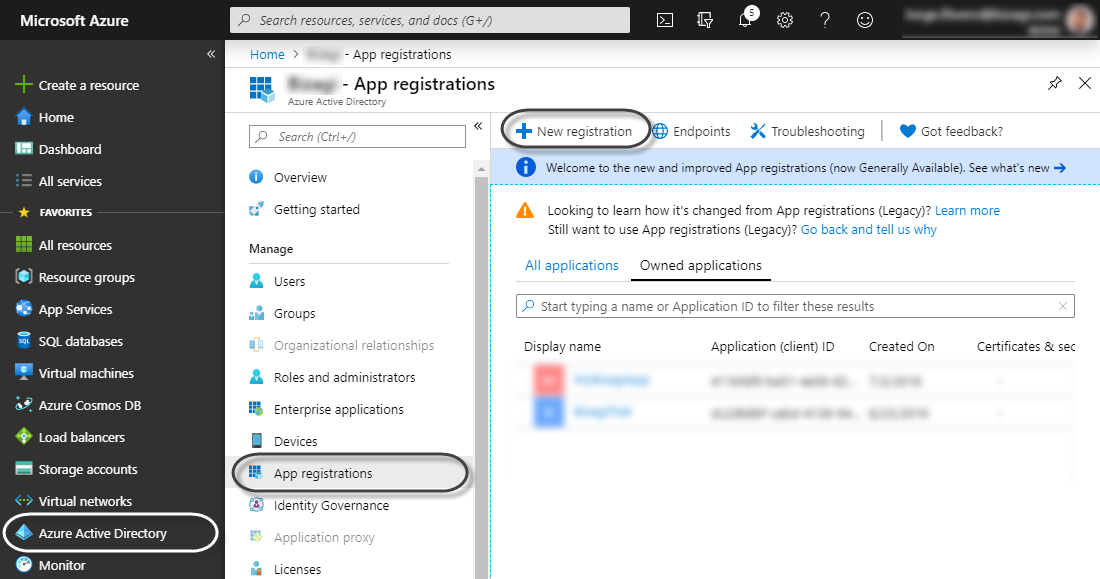Viewport: 1100px width, 579px height.
Task: Open Users under Manage
Action: click(x=277, y=281)
